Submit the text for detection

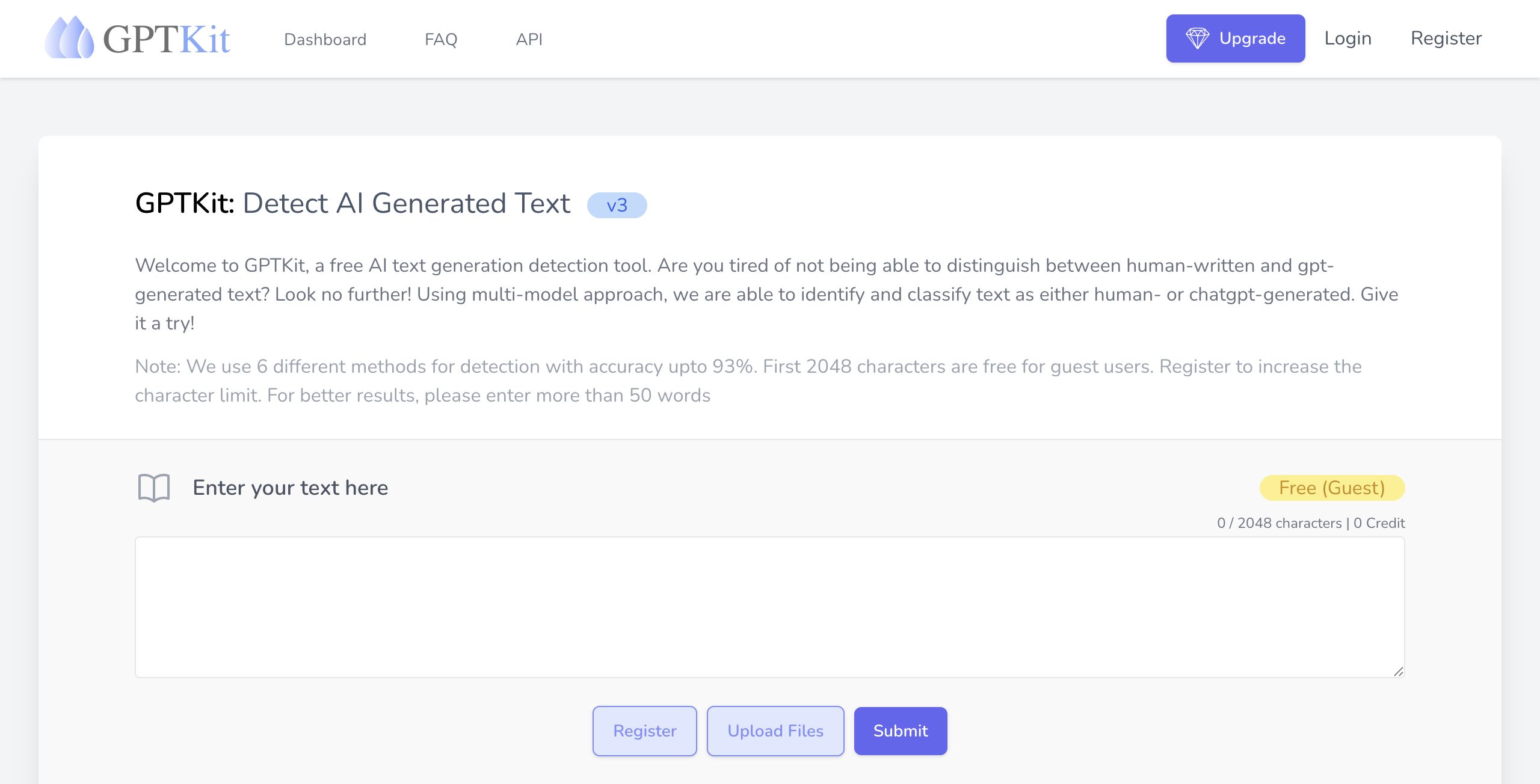pos(901,730)
